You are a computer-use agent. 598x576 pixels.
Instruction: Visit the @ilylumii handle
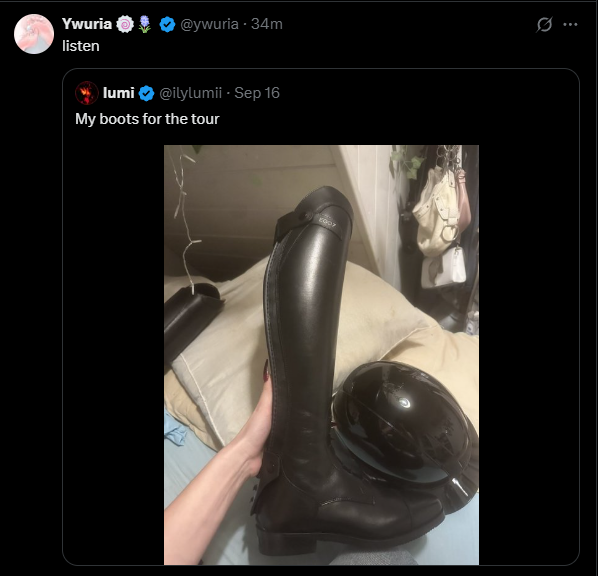[190, 93]
